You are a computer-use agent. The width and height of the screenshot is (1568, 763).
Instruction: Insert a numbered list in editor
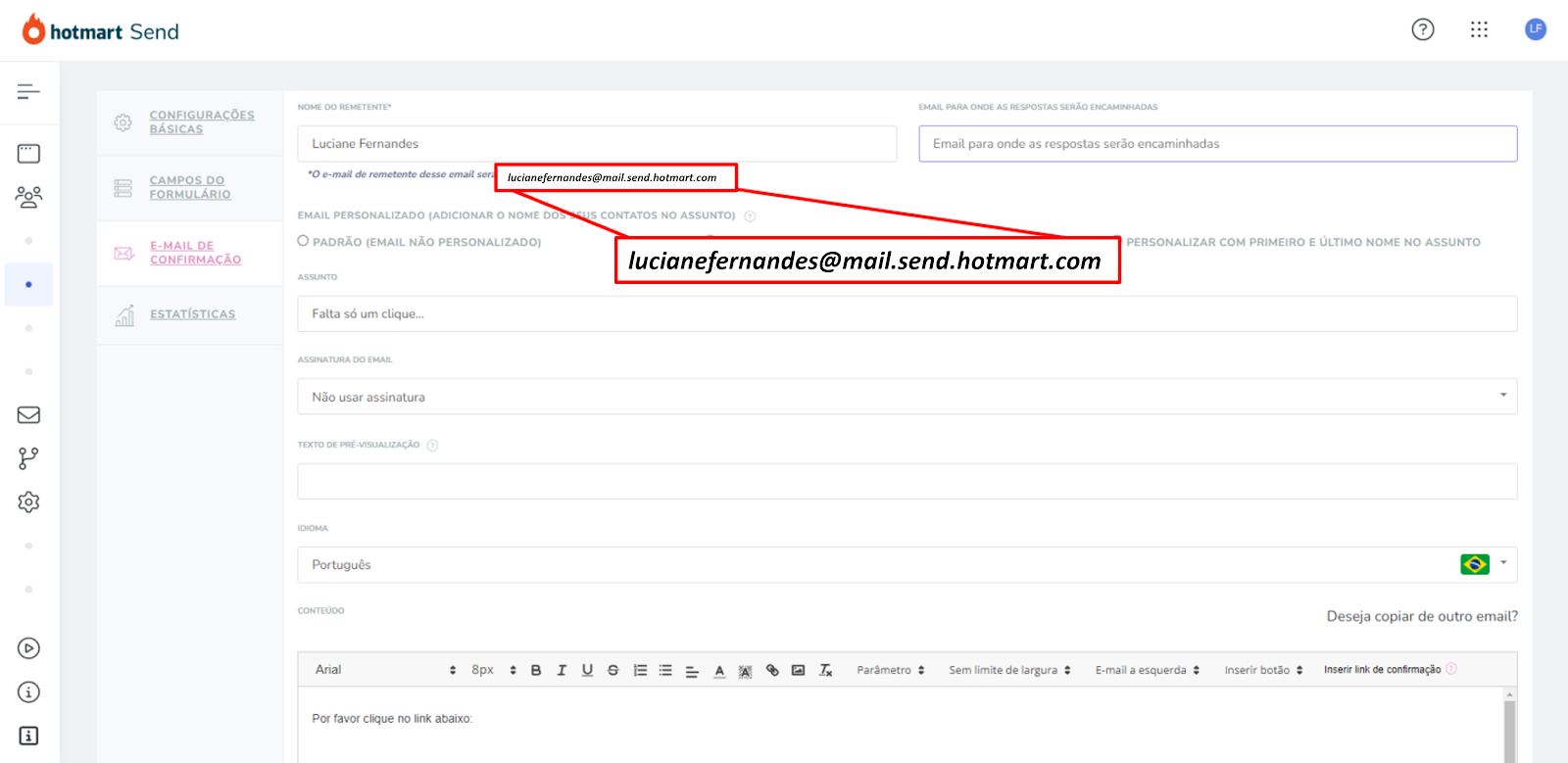(640, 671)
